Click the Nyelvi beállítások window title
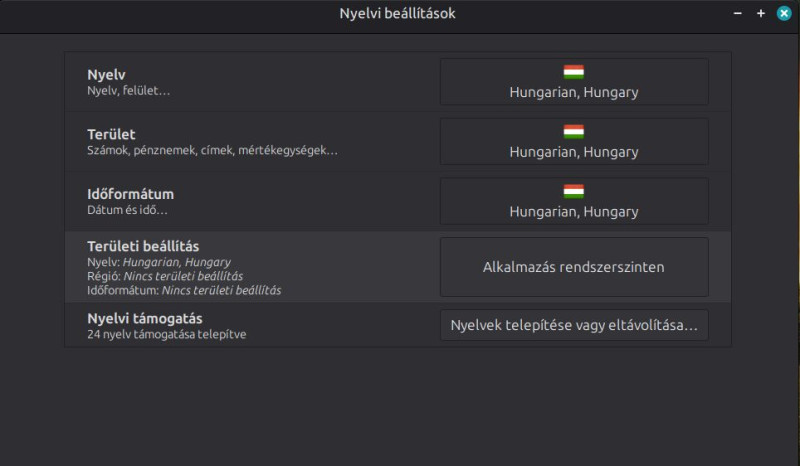This screenshot has width=800, height=466. (x=398, y=14)
